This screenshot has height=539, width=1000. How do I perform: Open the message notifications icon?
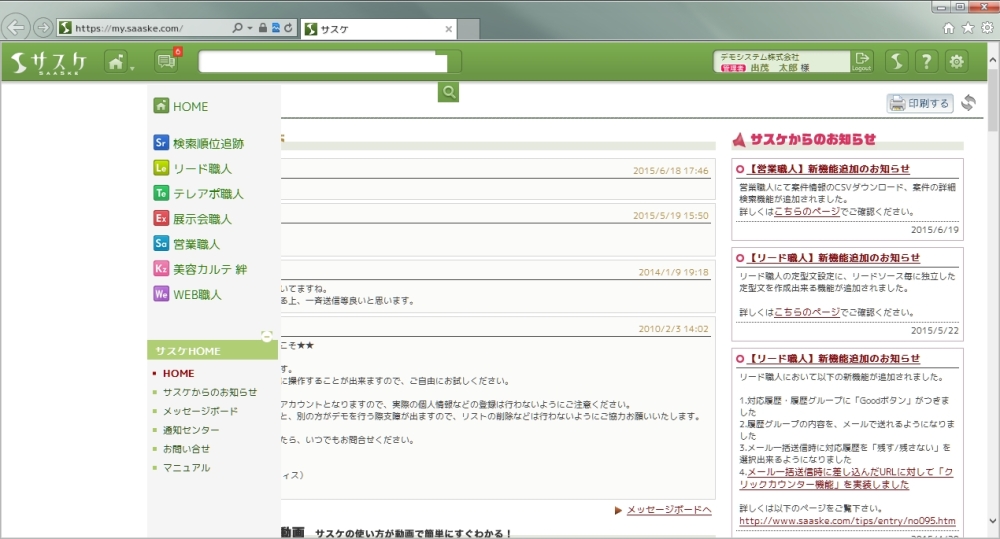pos(166,62)
